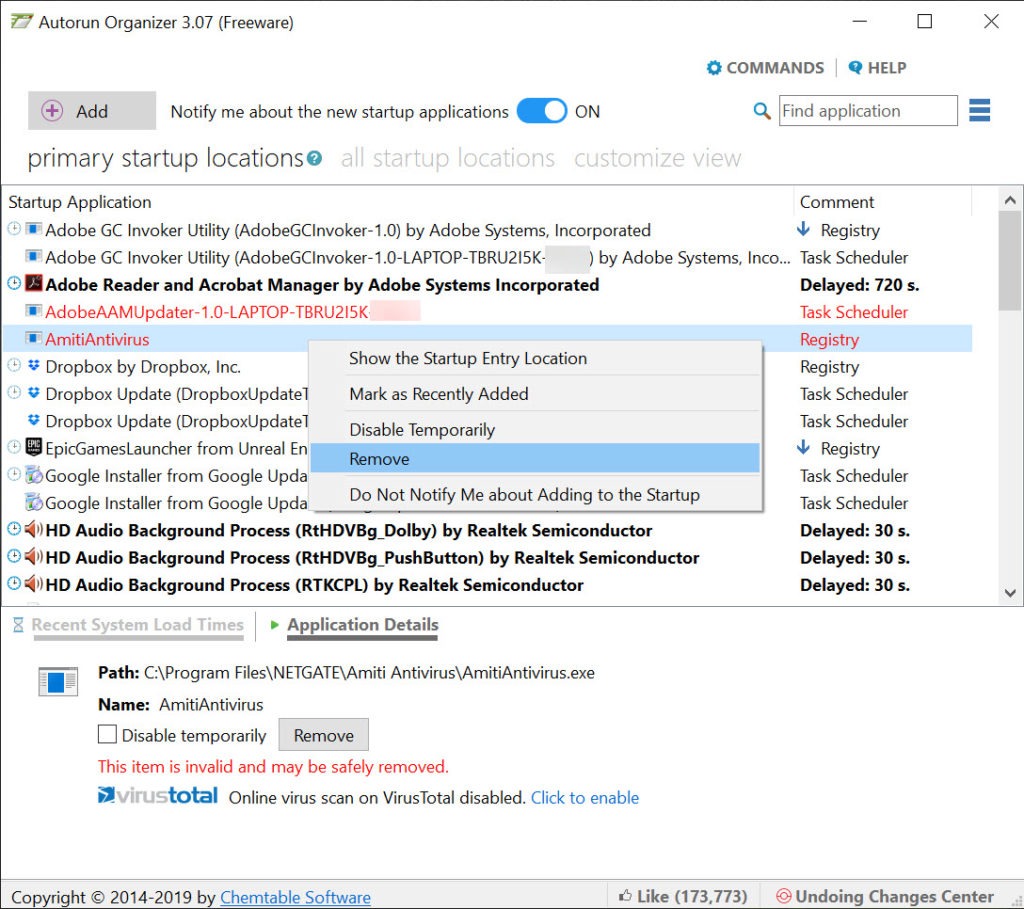Click the blue arrow in Adobe GC Invoker comment
This screenshot has width=1024, height=909.
[803, 229]
